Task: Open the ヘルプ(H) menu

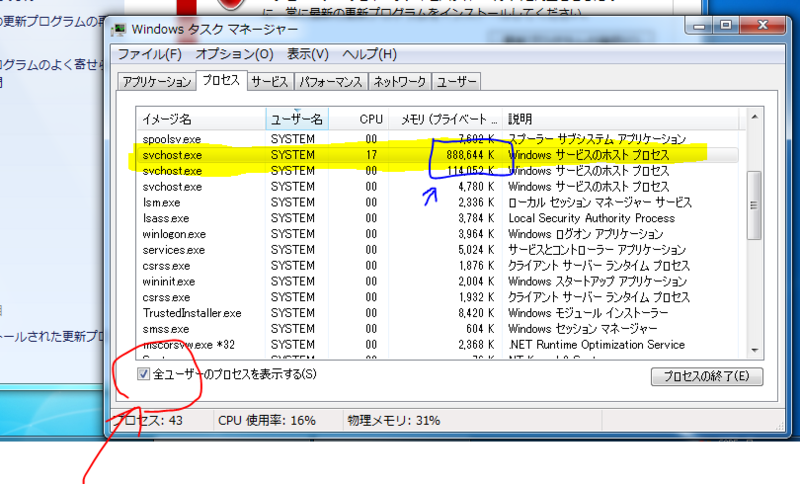Action: [x=369, y=54]
